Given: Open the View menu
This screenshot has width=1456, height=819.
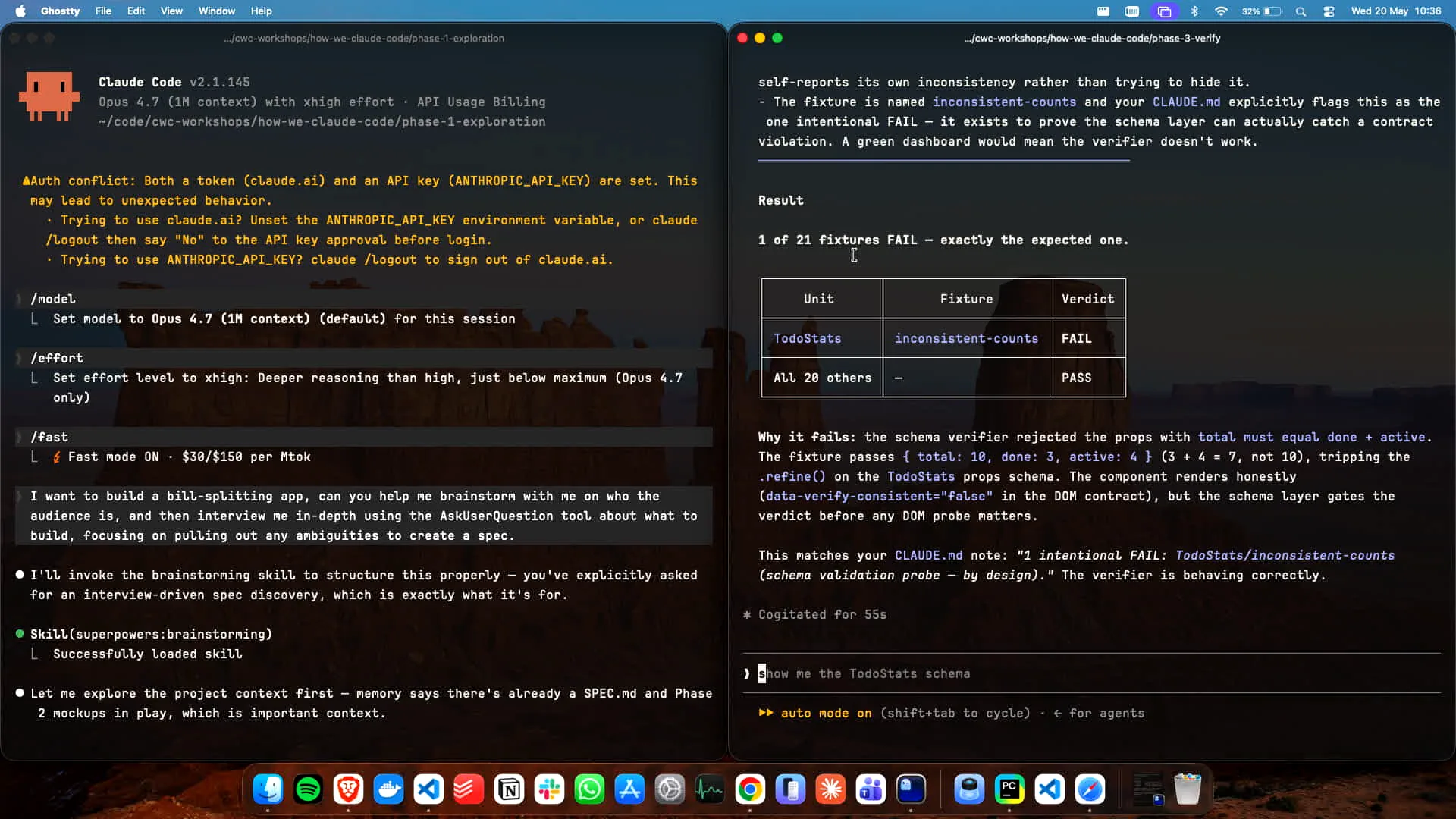Looking at the screenshot, I should 171,11.
